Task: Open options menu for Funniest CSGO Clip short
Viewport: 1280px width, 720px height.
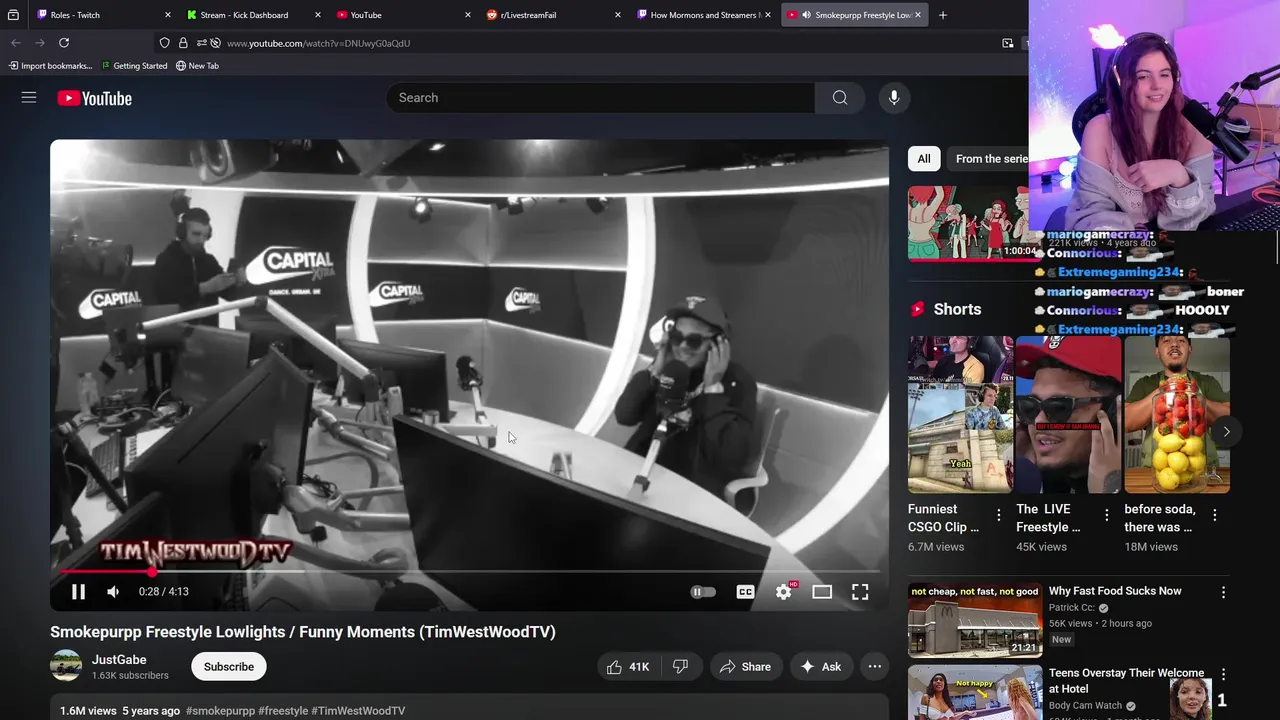Action: pyautogui.click(x=998, y=515)
